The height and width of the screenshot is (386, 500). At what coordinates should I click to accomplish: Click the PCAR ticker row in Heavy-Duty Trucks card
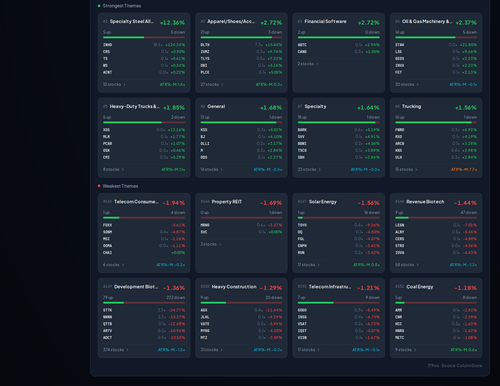144,144
